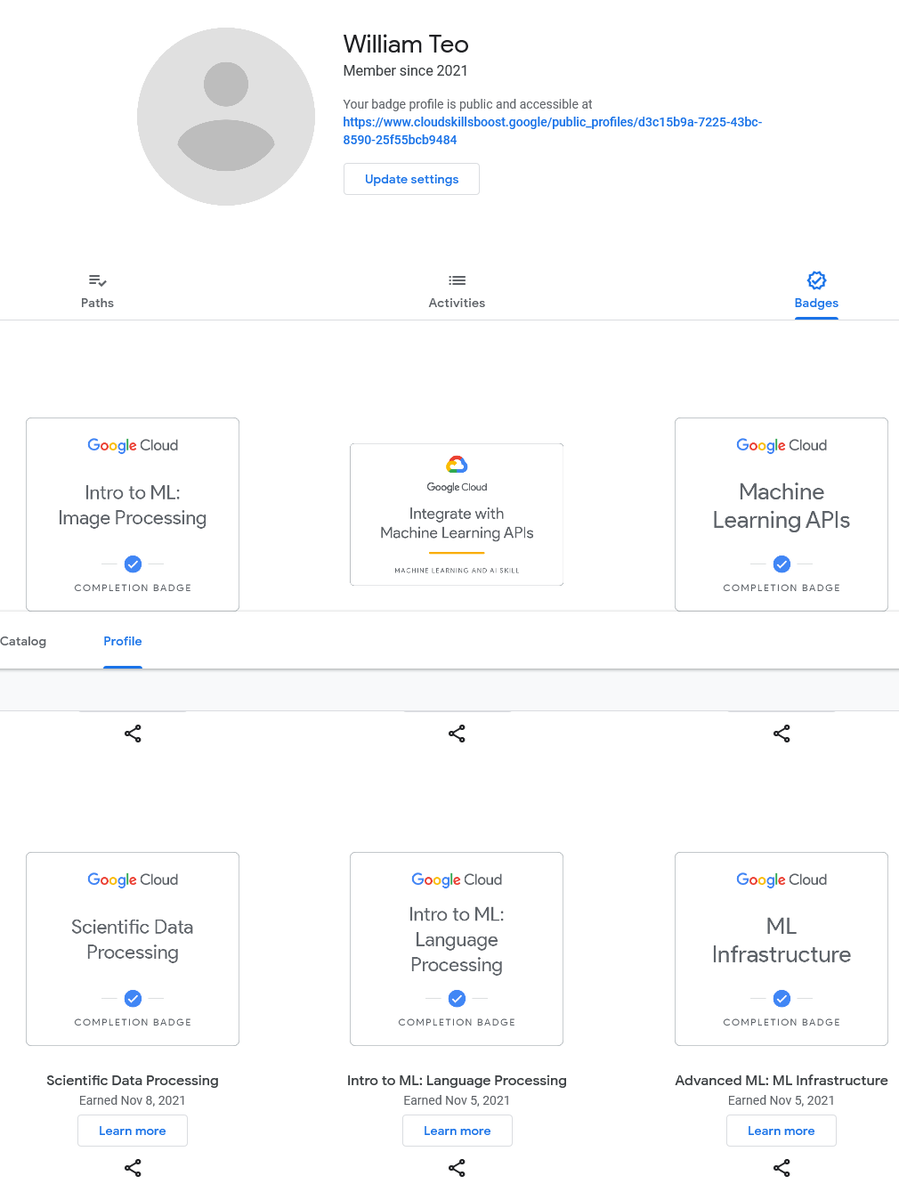Viewport: 899px width, 1200px height.
Task: Switch to the Badges tab
Action: point(817,293)
